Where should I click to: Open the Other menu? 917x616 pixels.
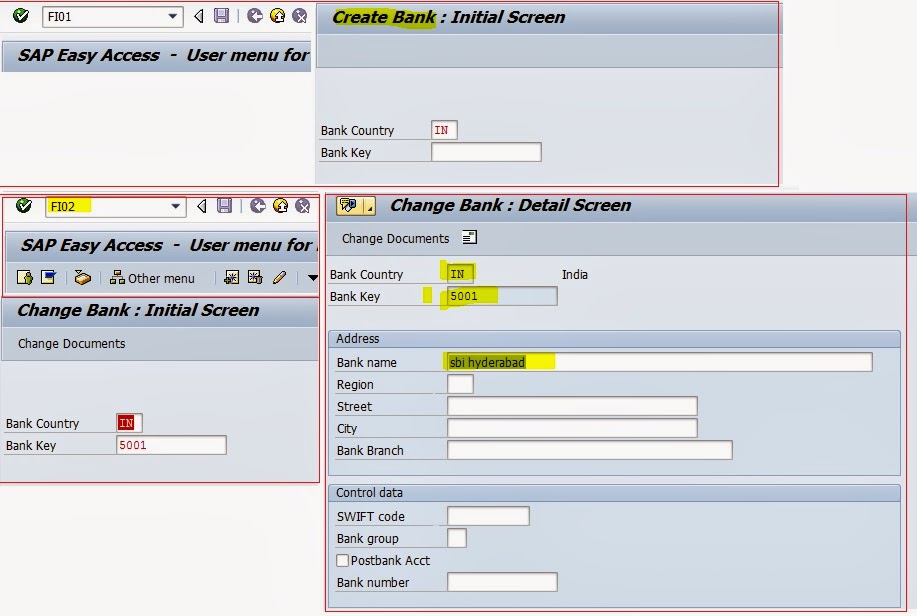(150, 278)
